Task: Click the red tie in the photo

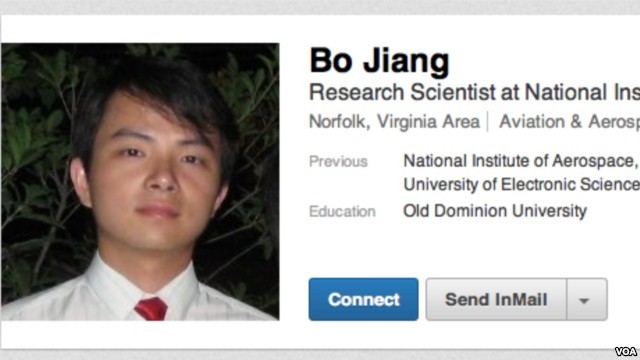Action: [151, 309]
